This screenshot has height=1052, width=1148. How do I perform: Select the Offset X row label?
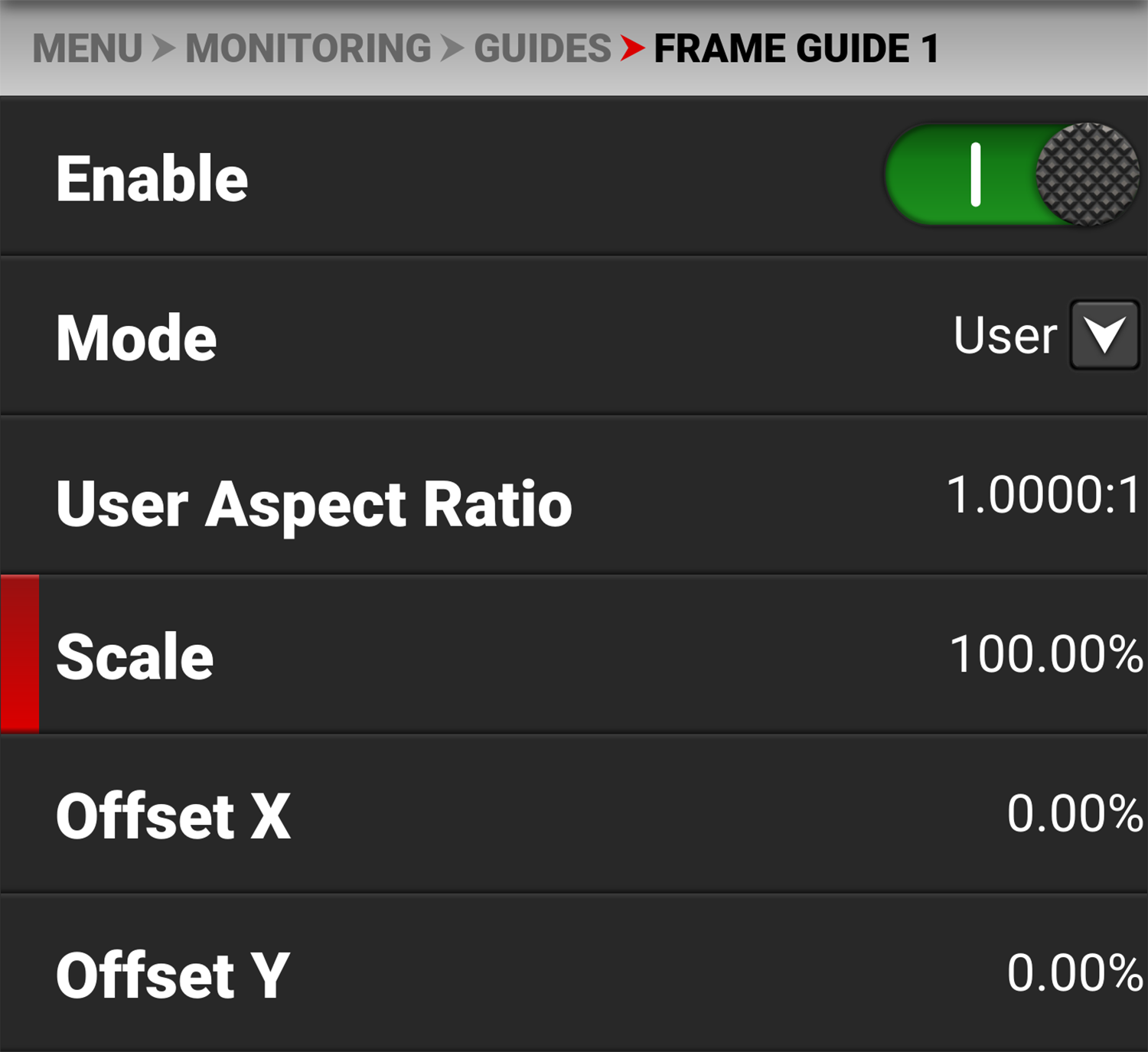[173, 816]
